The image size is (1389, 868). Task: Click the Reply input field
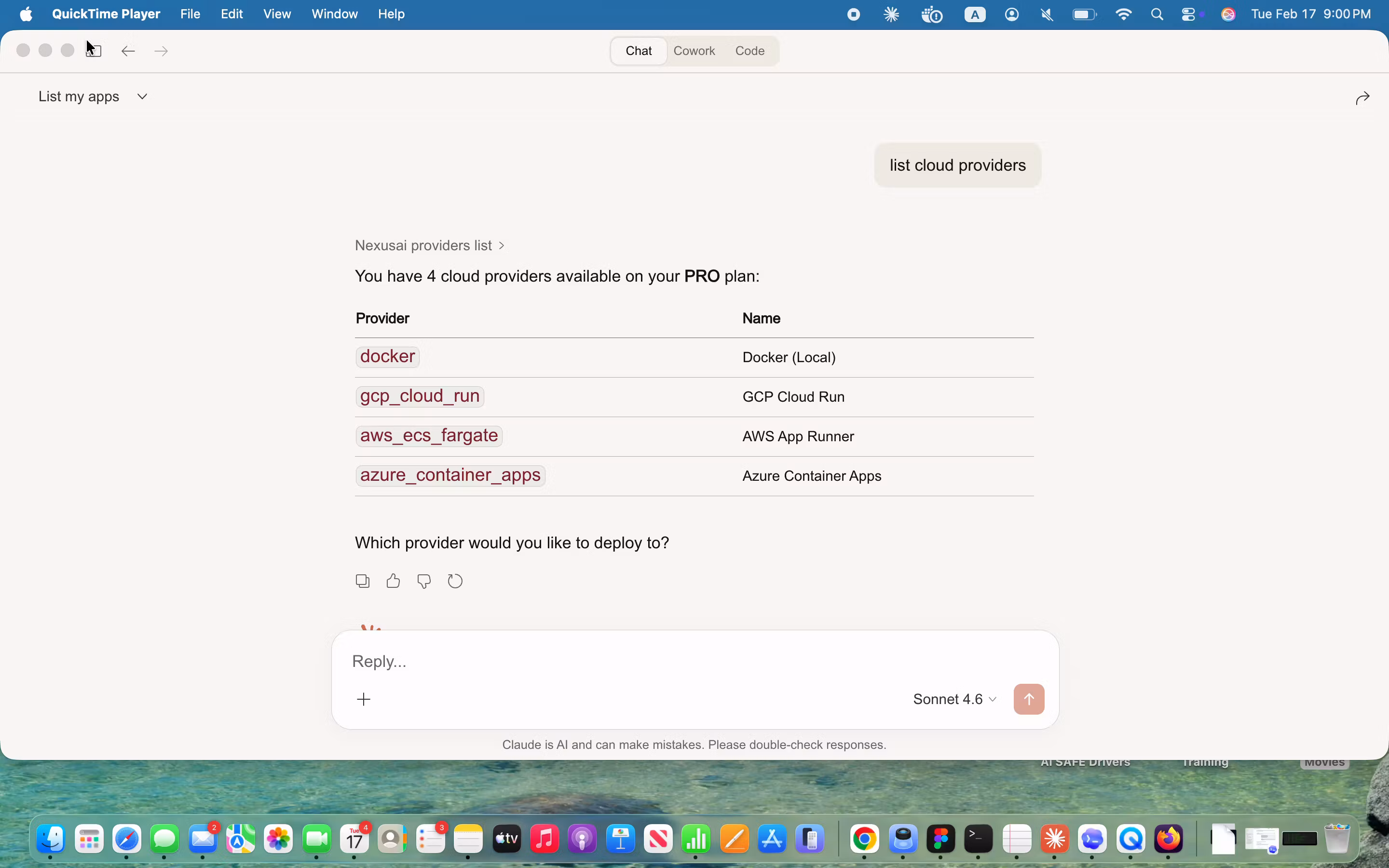click(x=631, y=661)
